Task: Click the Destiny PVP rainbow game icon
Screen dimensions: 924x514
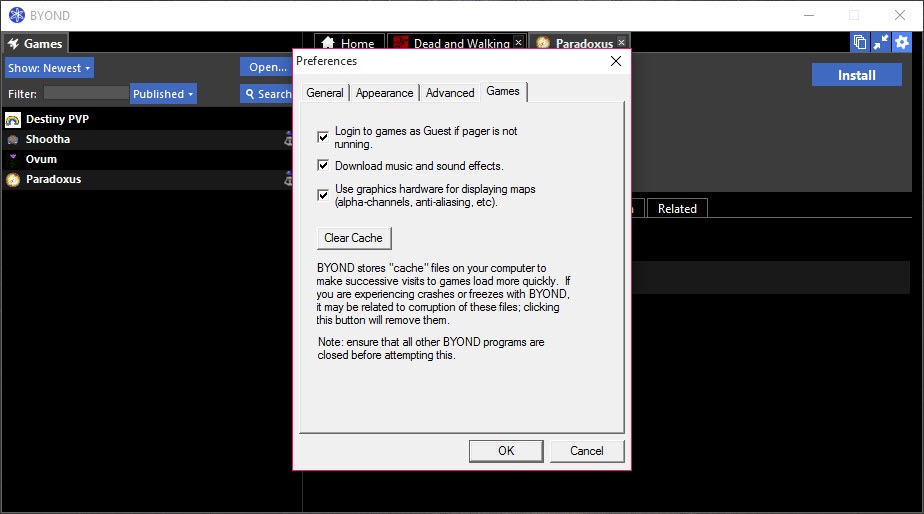Action: [13, 120]
